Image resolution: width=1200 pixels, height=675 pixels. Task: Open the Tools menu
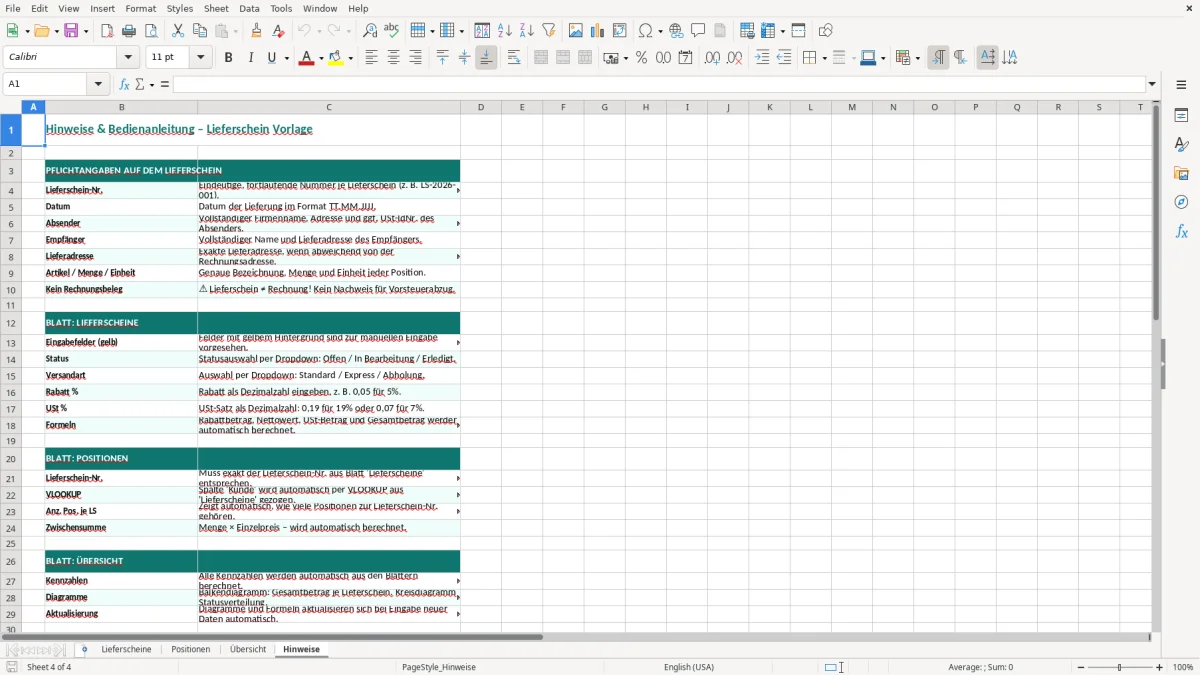[281, 8]
